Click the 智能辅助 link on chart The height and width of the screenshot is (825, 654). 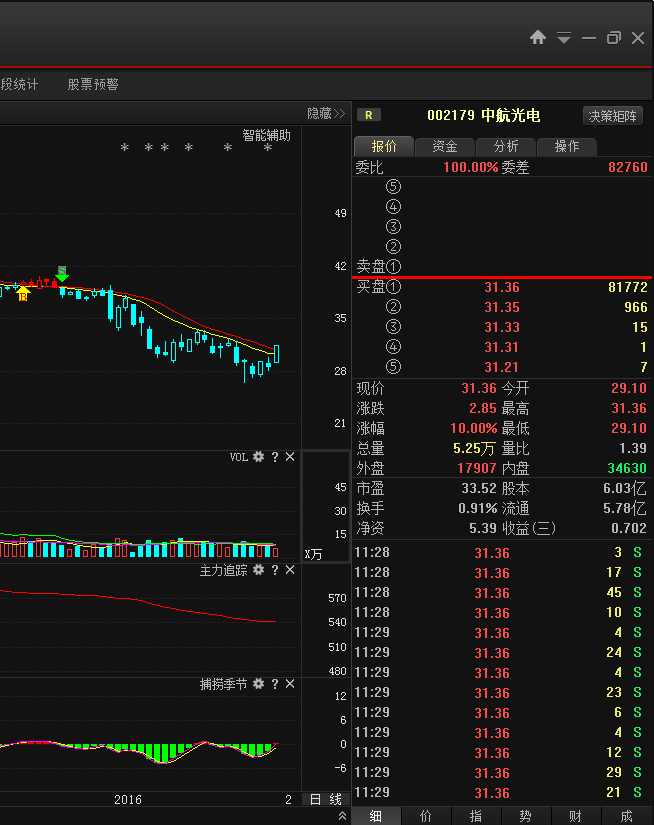(266, 135)
